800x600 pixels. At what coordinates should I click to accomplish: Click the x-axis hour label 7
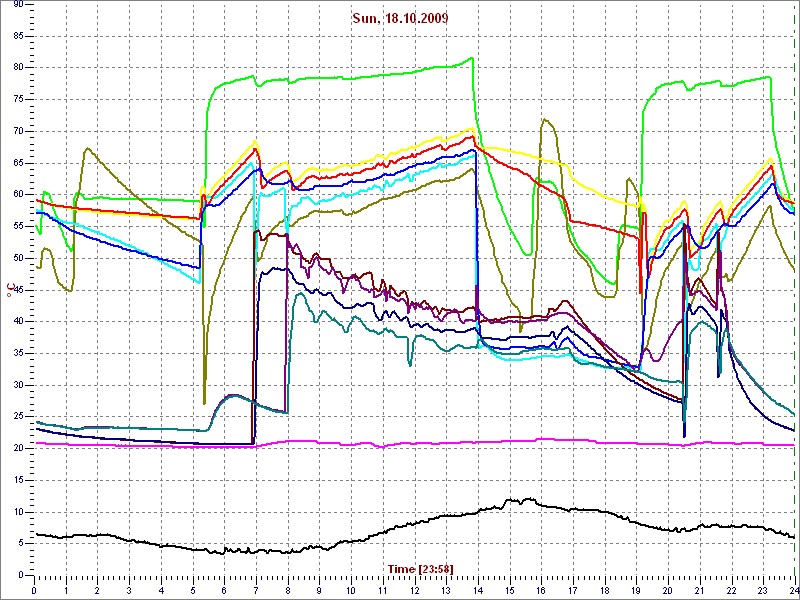coord(256,590)
